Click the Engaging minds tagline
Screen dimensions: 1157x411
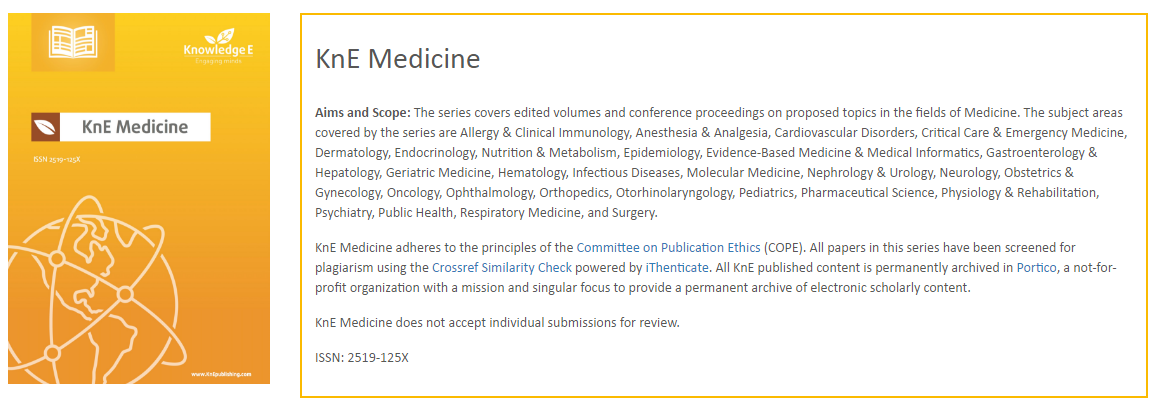tap(218, 61)
